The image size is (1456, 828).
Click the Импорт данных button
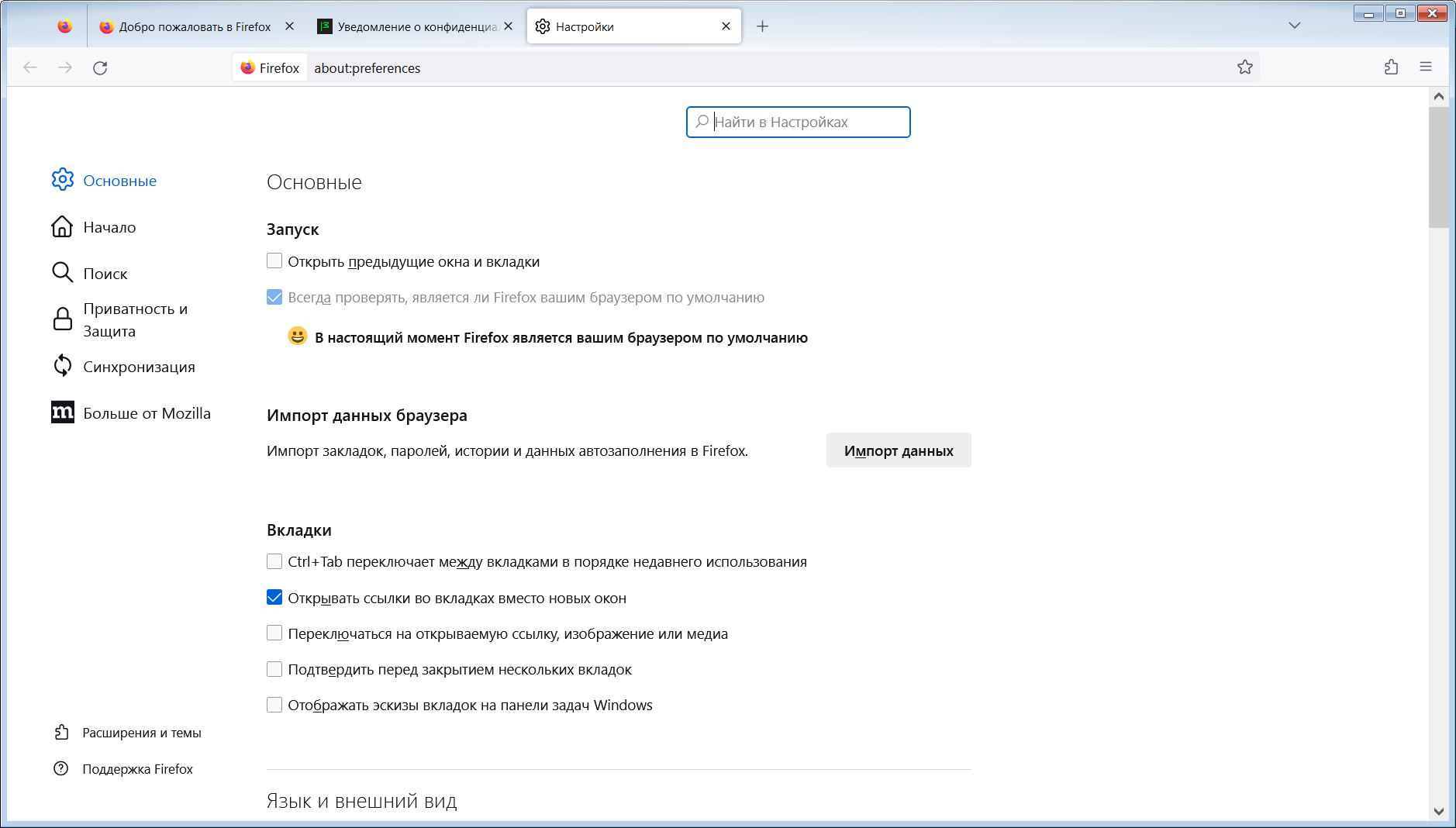tap(898, 450)
